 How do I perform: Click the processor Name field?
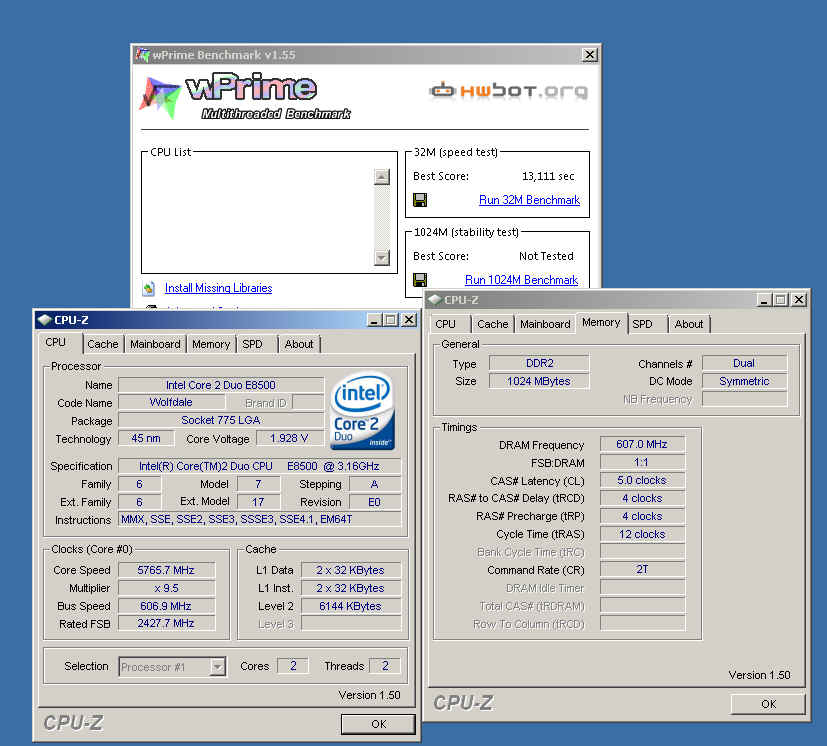pos(220,385)
